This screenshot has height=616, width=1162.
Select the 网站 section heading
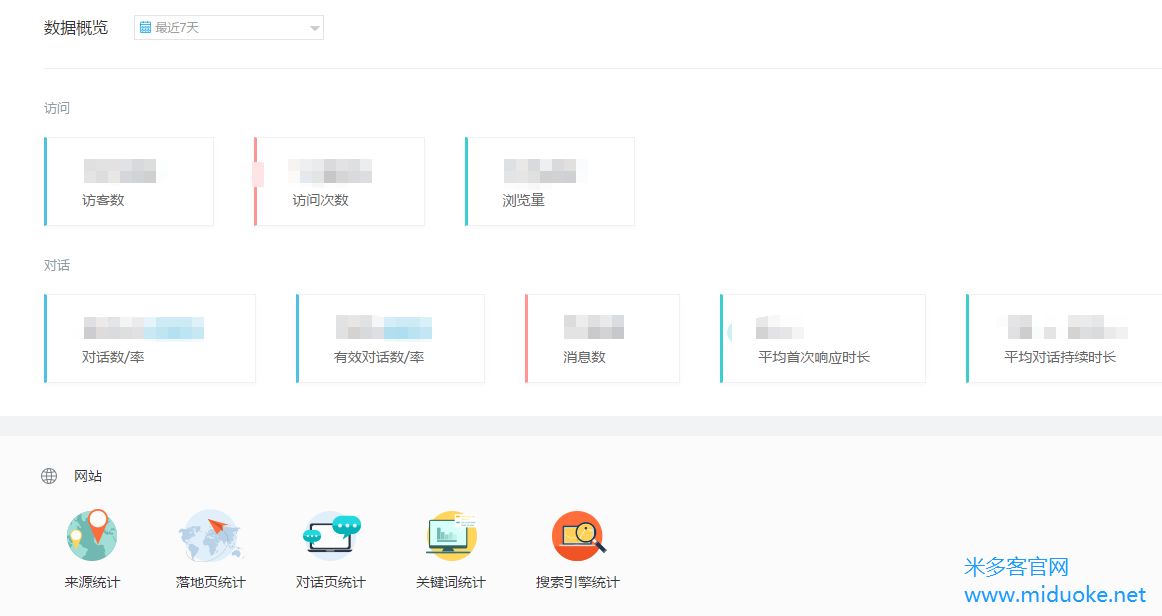[x=88, y=476]
